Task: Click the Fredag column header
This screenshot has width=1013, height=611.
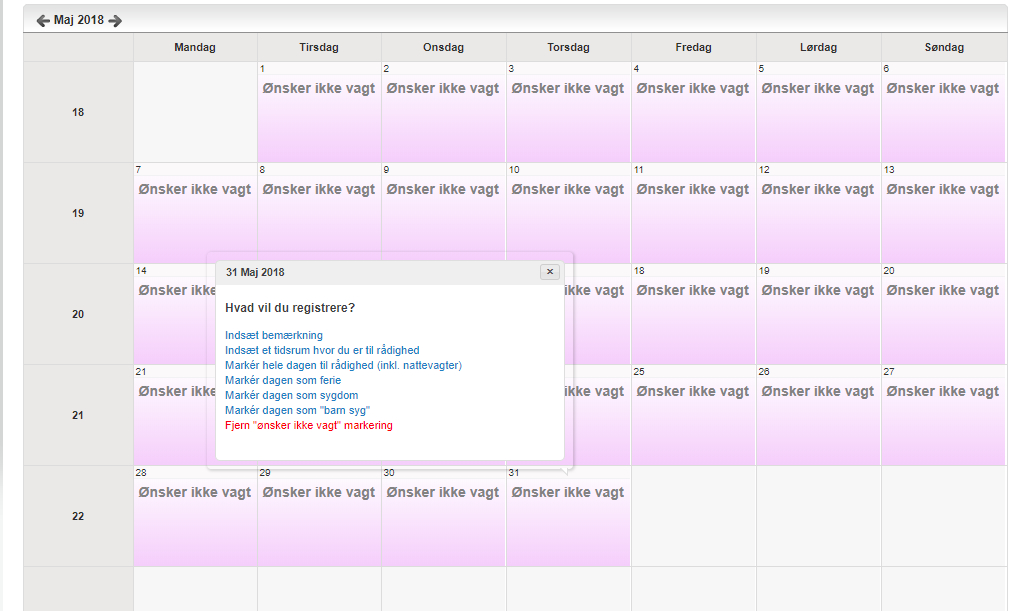Action: click(x=694, y=47)
